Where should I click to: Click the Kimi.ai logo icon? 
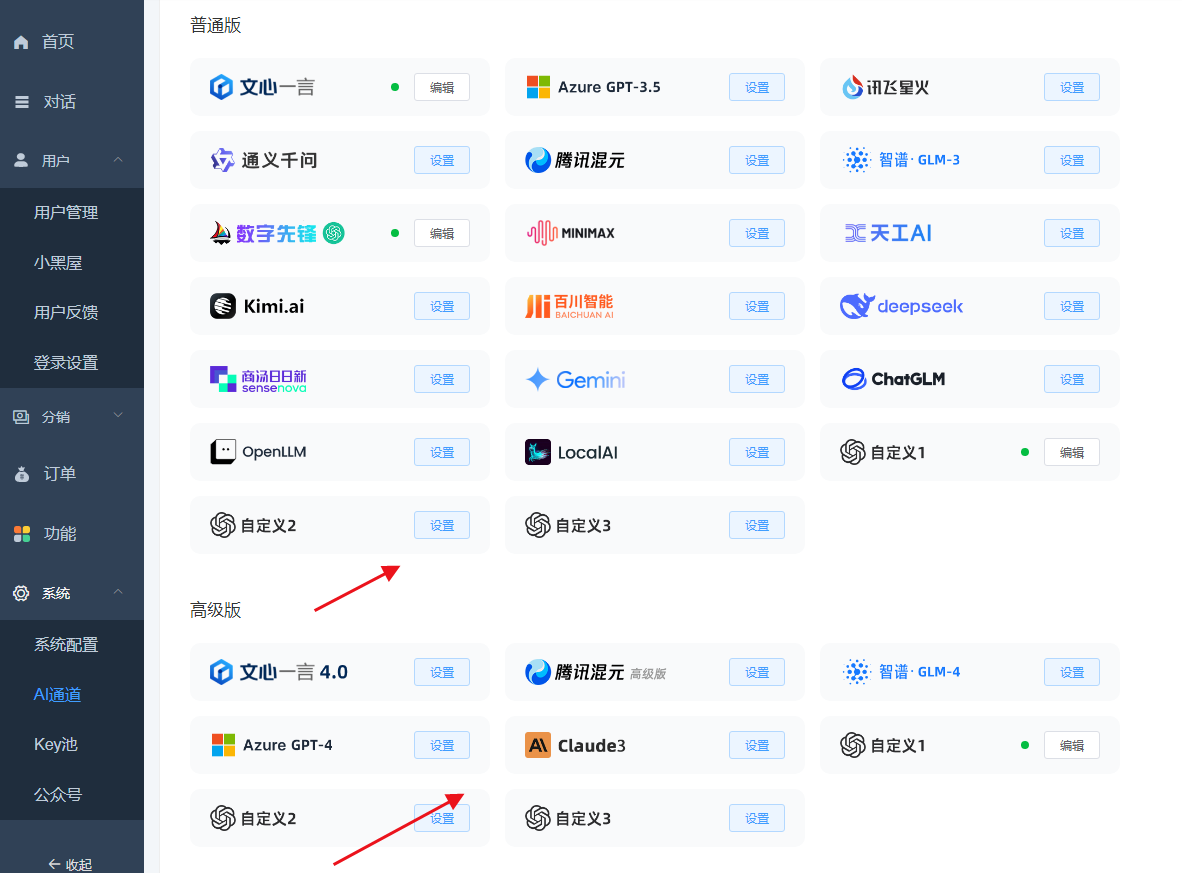click(222, 306)
